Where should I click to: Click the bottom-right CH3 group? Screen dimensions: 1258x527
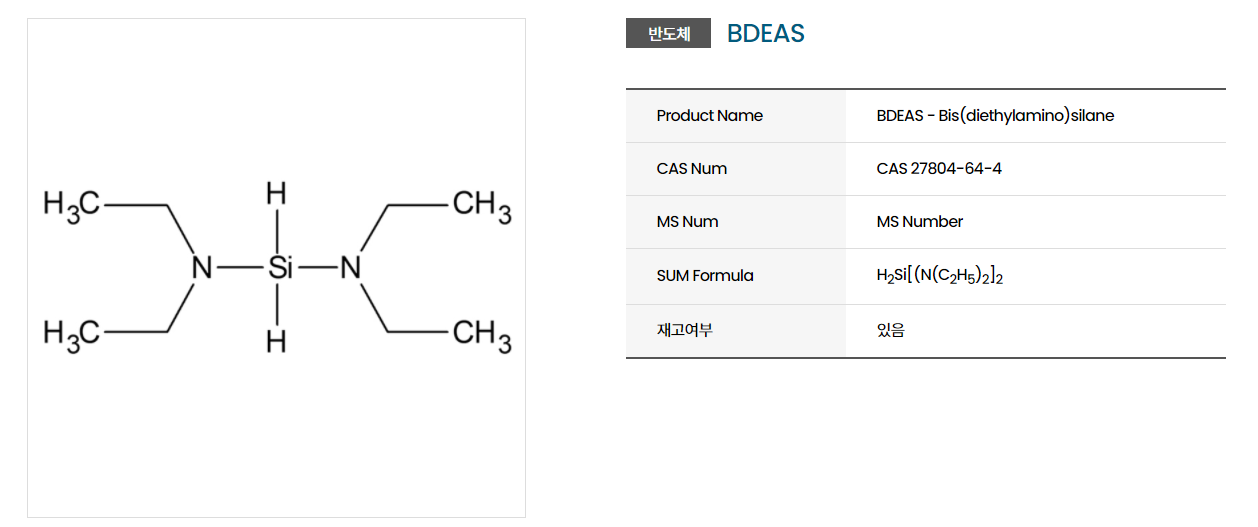pyautogui.click(x=481, y=332)
